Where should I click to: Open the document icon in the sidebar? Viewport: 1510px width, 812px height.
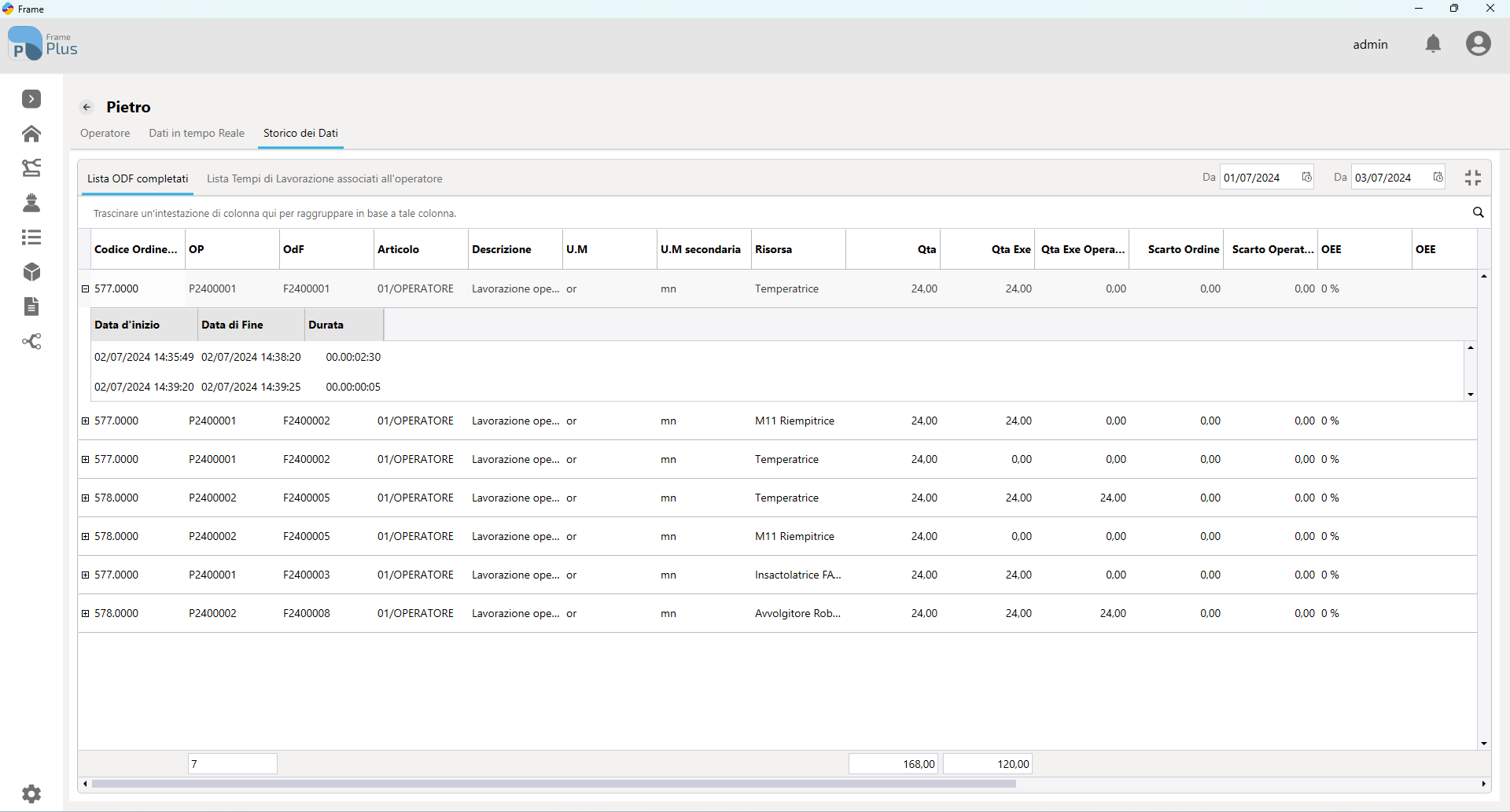coord(31,307)
